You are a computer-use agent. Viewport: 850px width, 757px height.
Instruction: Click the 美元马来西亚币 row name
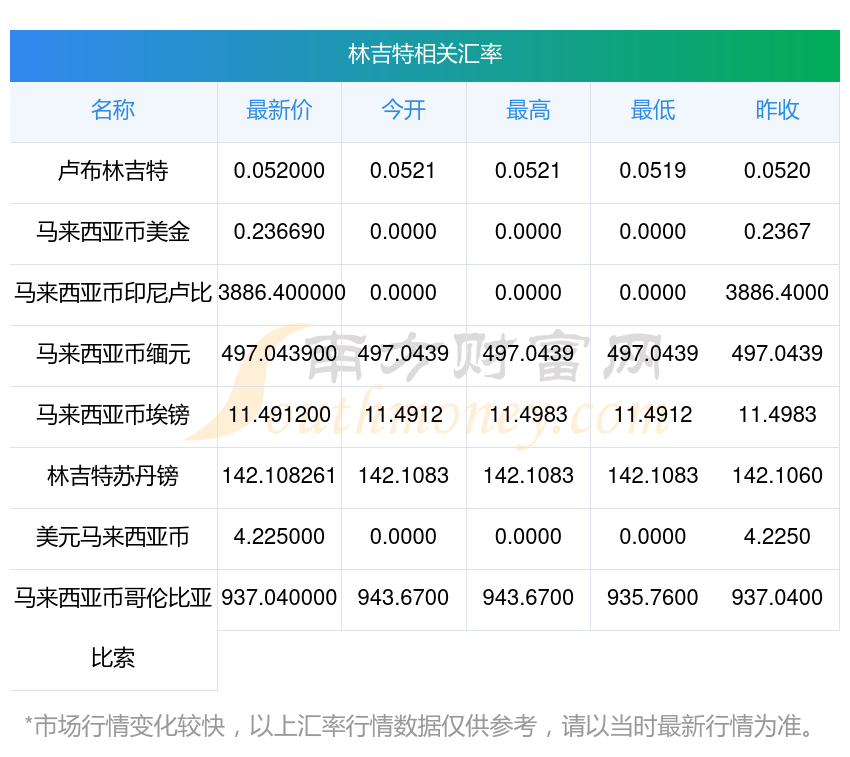113,537
